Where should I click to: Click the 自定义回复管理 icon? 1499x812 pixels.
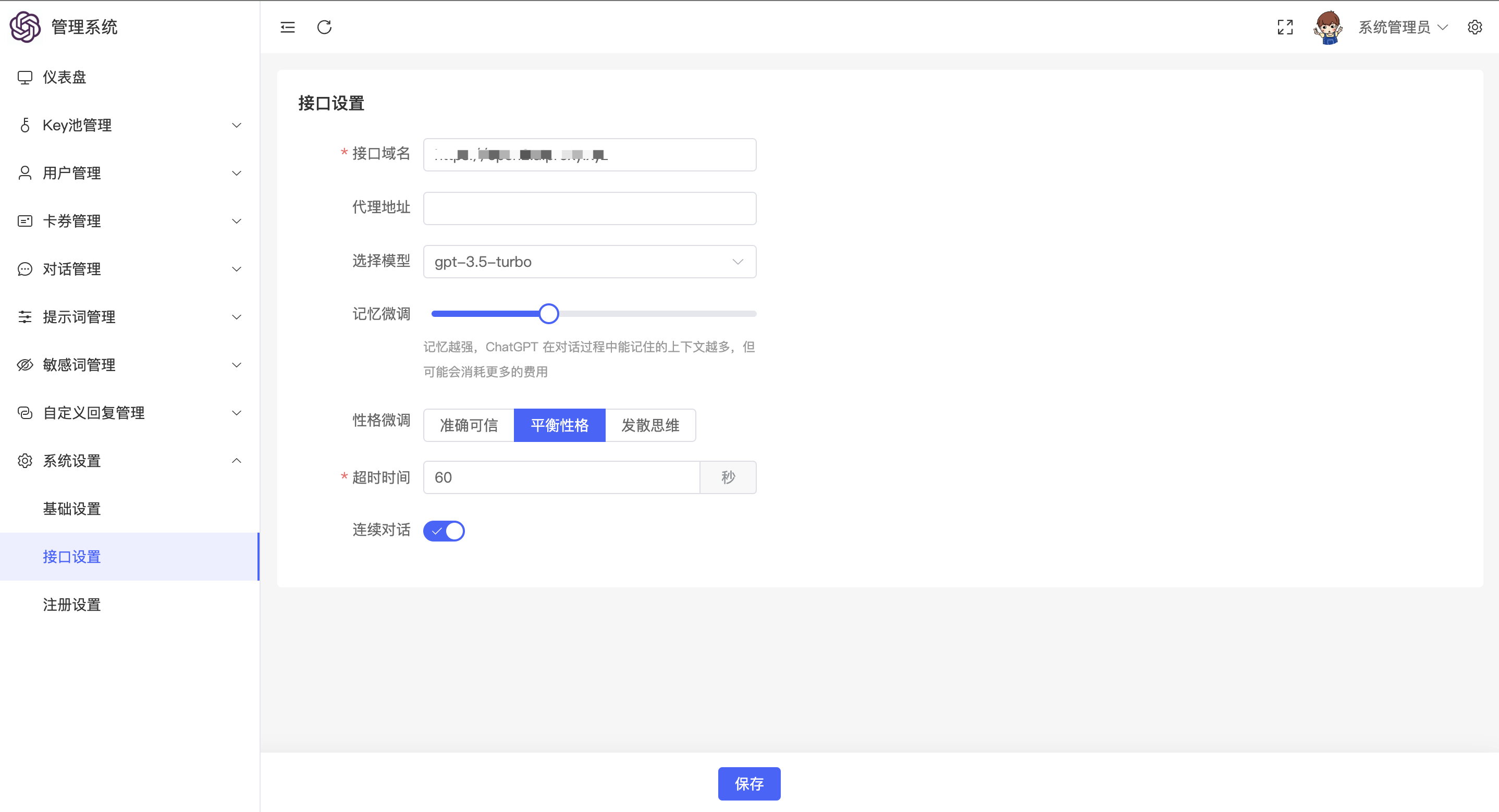click(24, 413)
